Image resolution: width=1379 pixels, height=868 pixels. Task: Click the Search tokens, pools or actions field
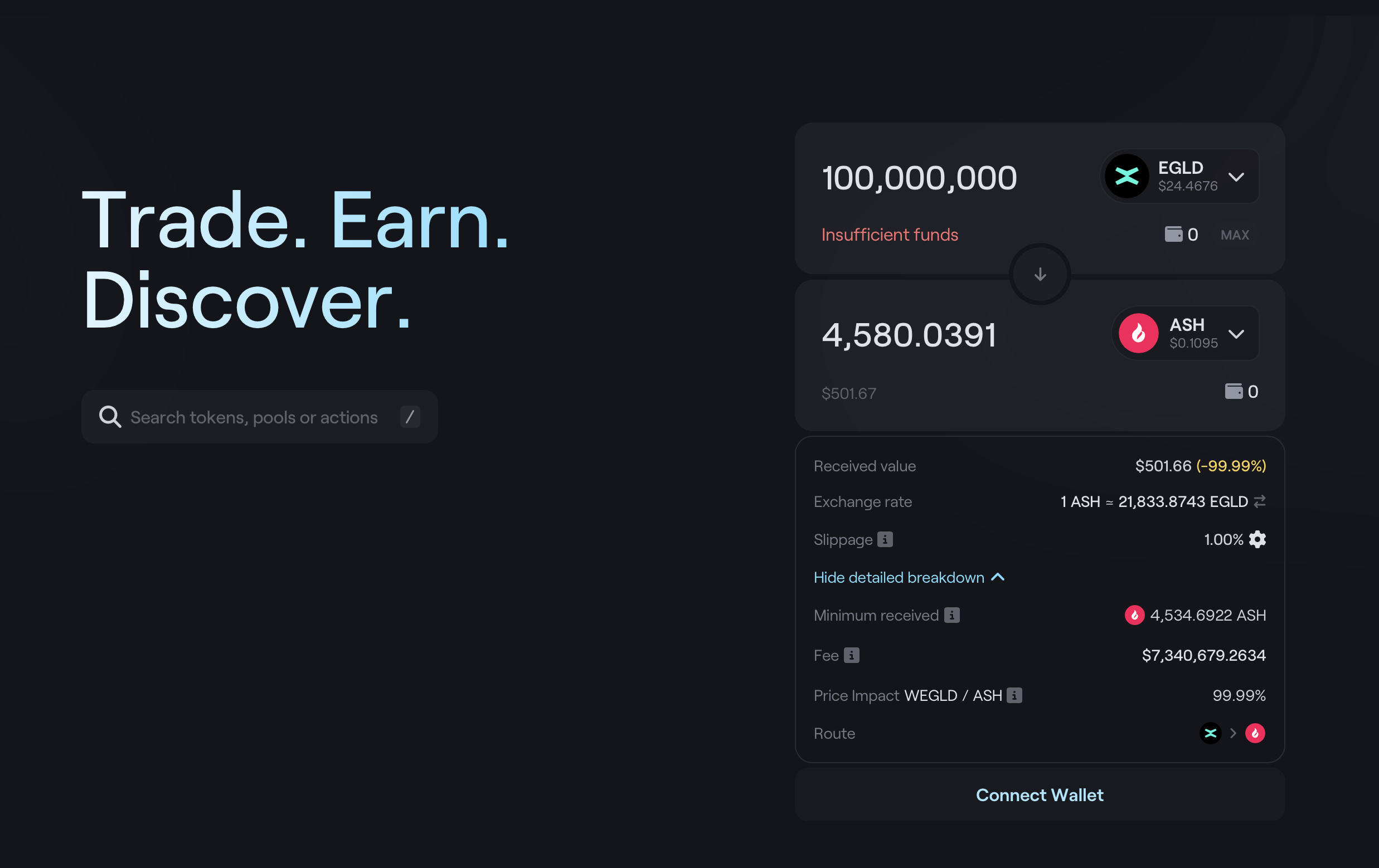pos(259,417)
